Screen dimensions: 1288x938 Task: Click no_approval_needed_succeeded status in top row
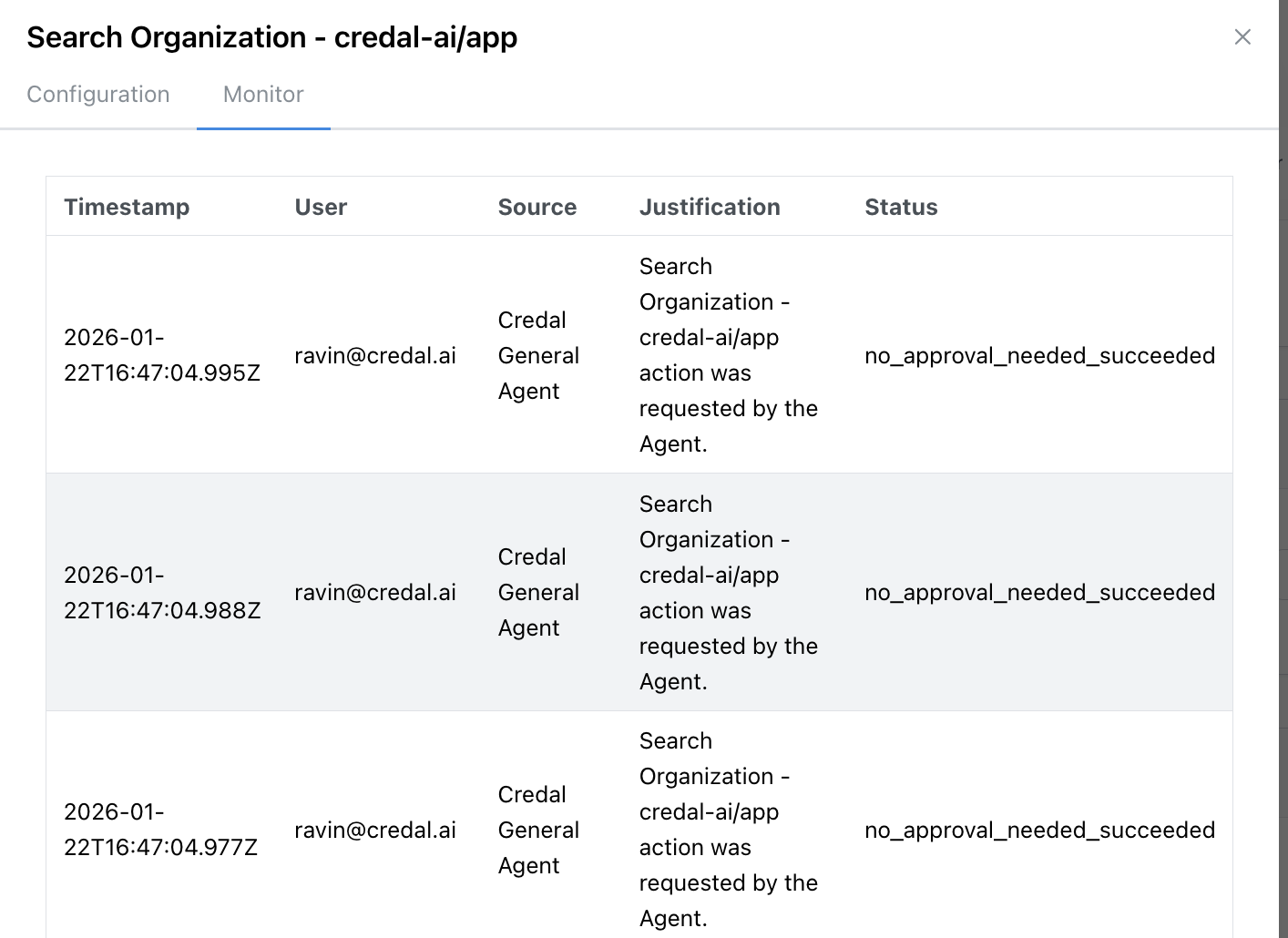pos(1040,355)
